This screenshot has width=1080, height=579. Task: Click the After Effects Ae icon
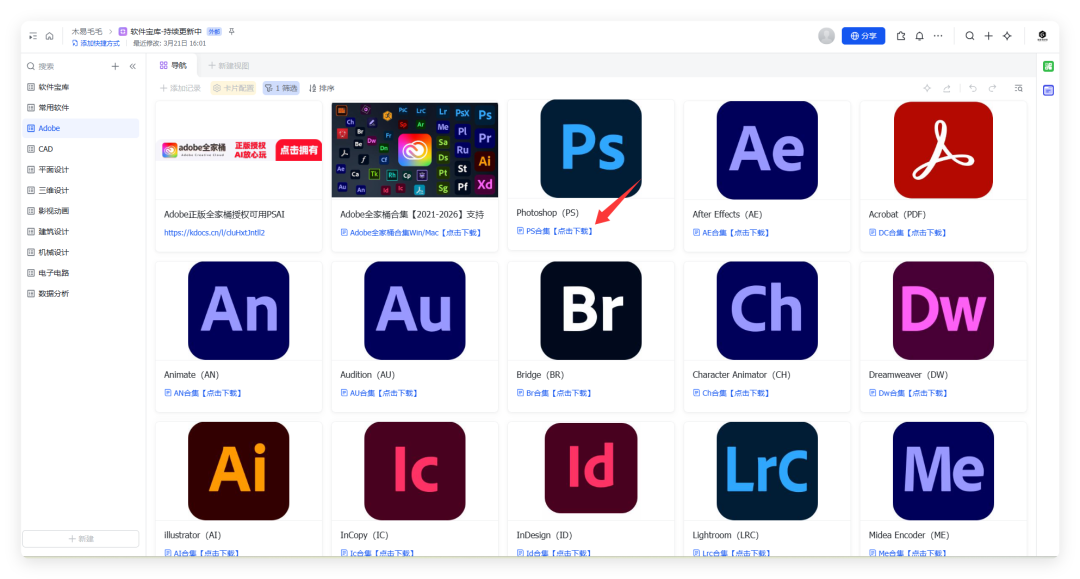click(x=767, y=150)
